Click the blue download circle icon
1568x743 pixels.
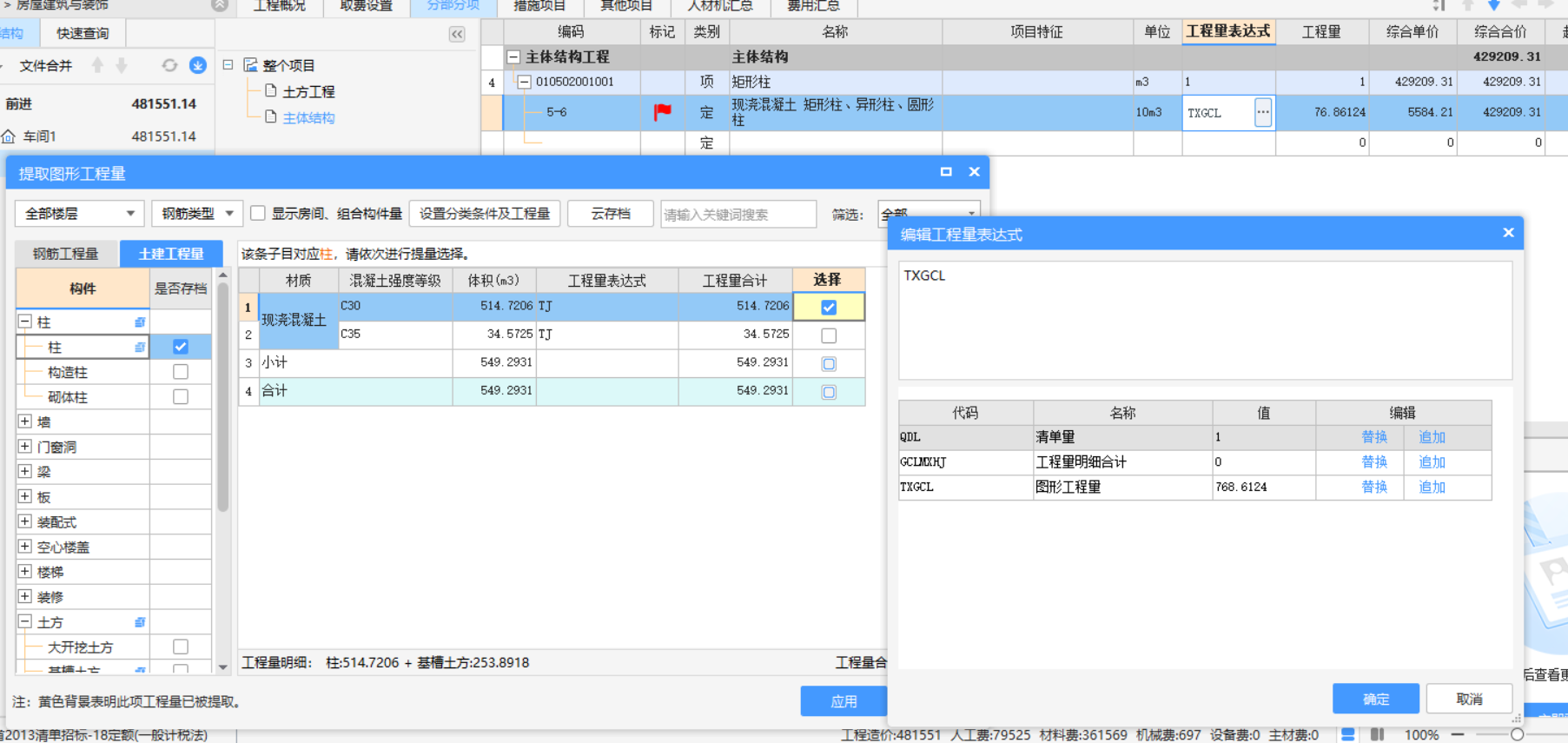[198, 65]
